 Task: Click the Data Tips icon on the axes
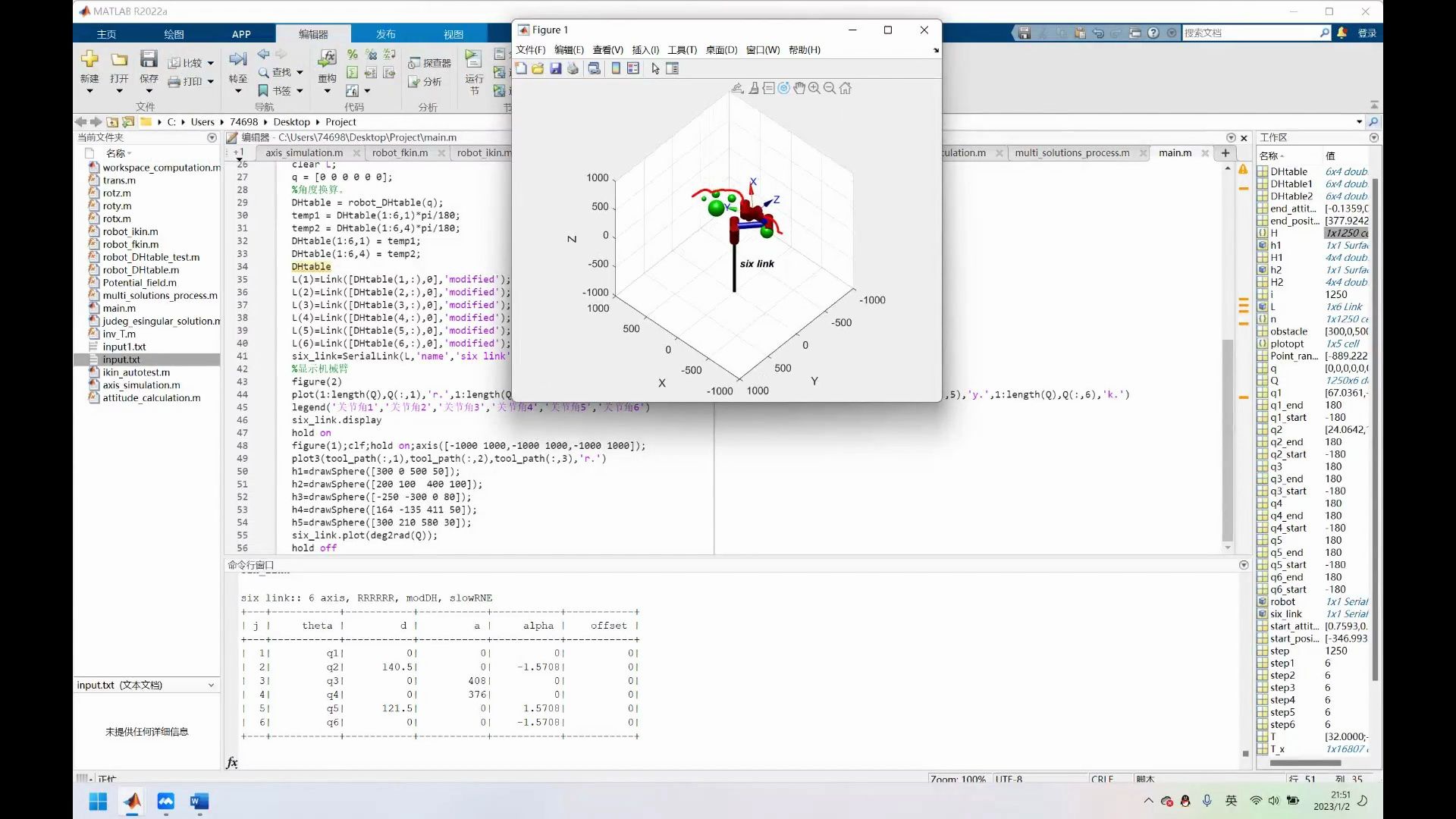click(x=769, y=88)
